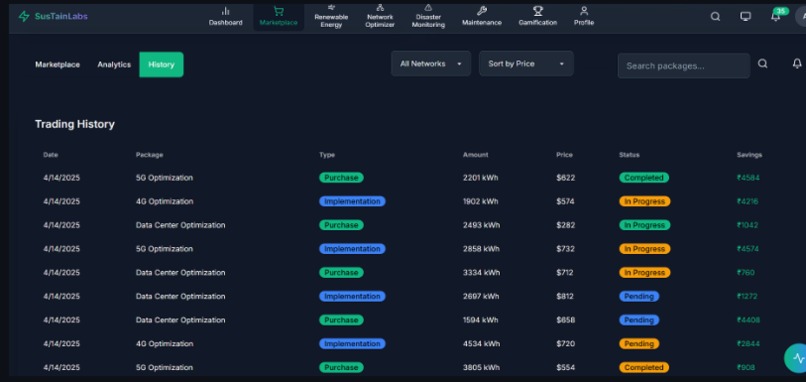Screen dimensions: 806x382
Task: Open the Sort by Price dropdown
Action: pyautogui.click(x=526, y=64)
